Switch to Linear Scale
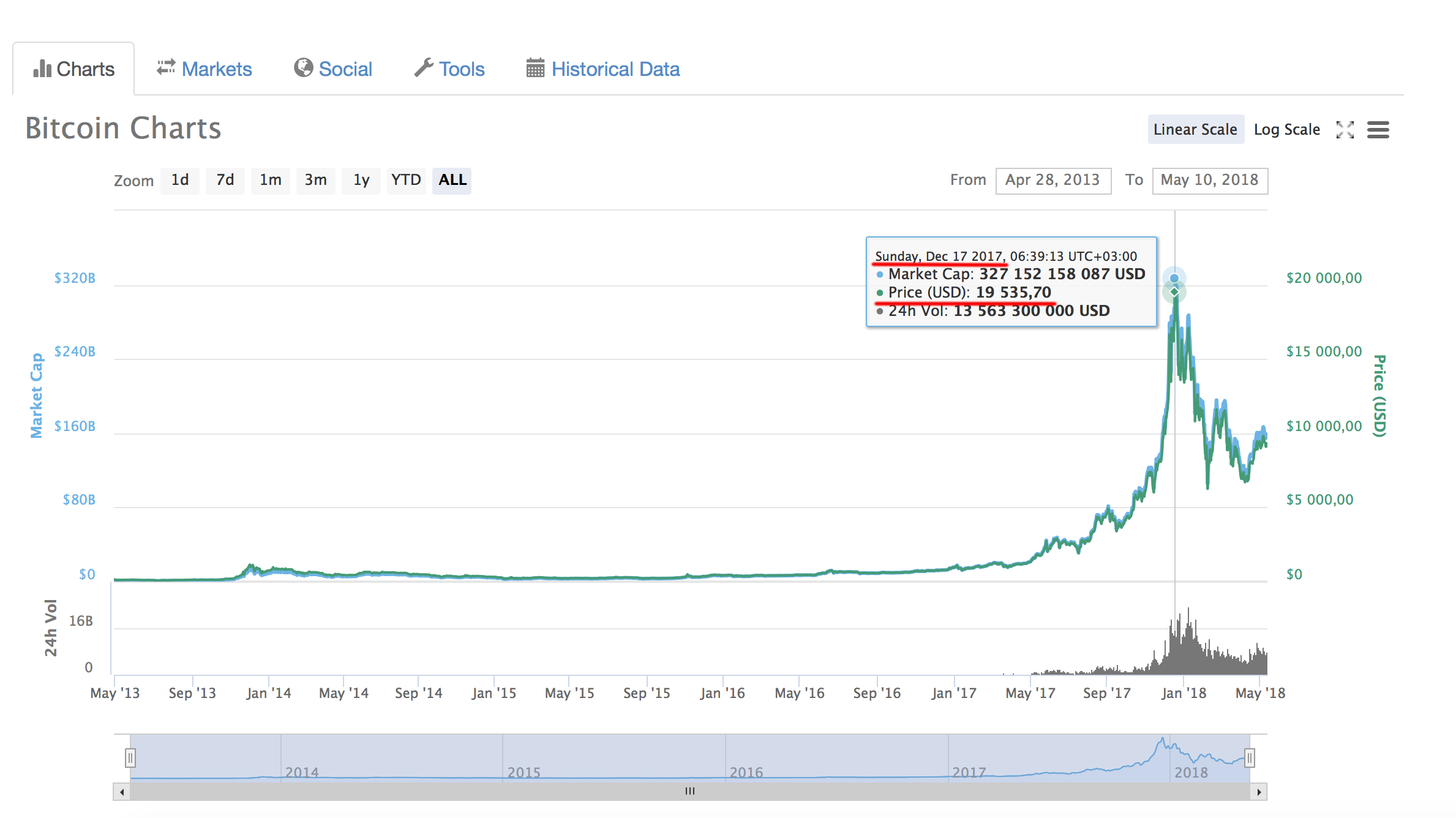The width and height of the screenshot is (1456, 818). click(1196, 129)
